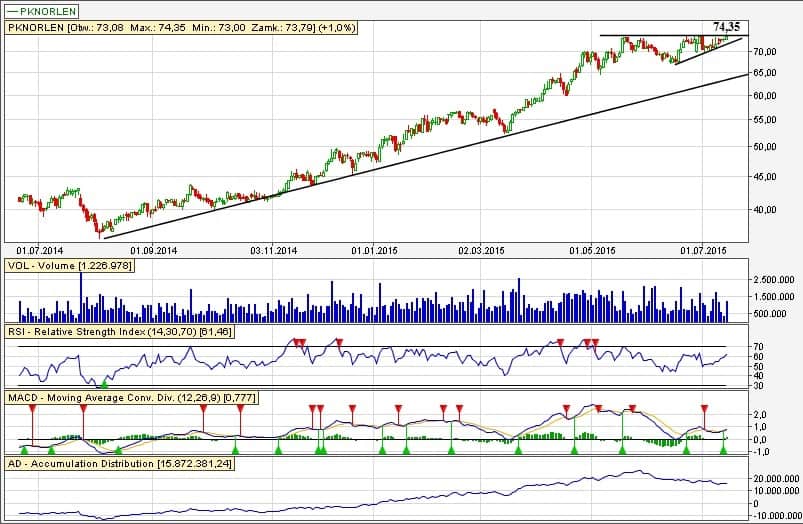Select the horizontal resistance line below 74,35

point(650,36)
